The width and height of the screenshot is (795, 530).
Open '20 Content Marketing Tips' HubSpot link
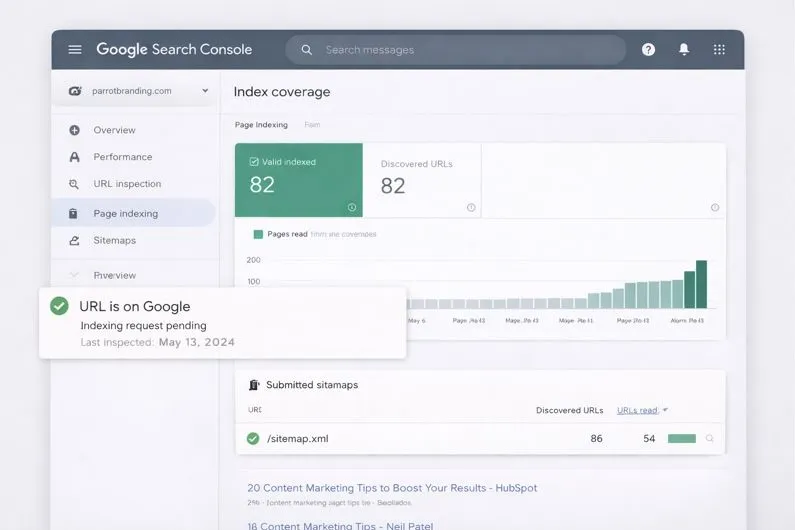tap(392, 488)
